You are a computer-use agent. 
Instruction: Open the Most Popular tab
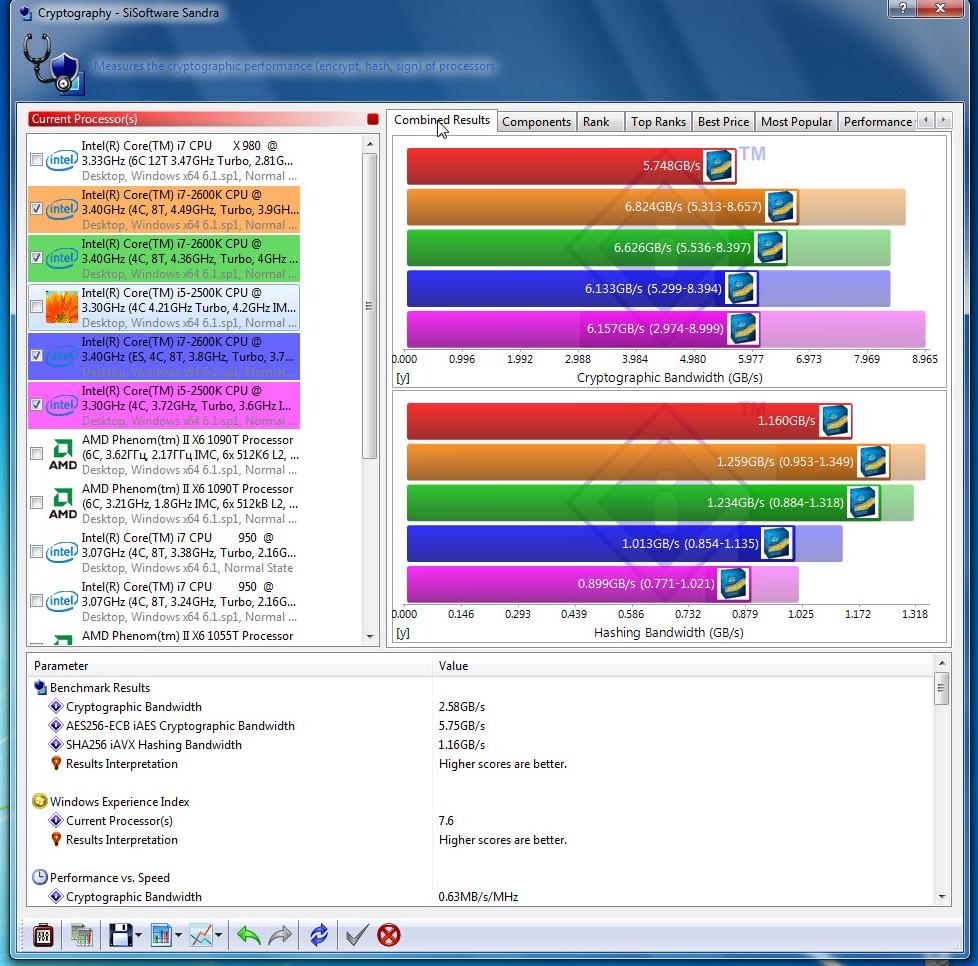[x=796, y=122]
